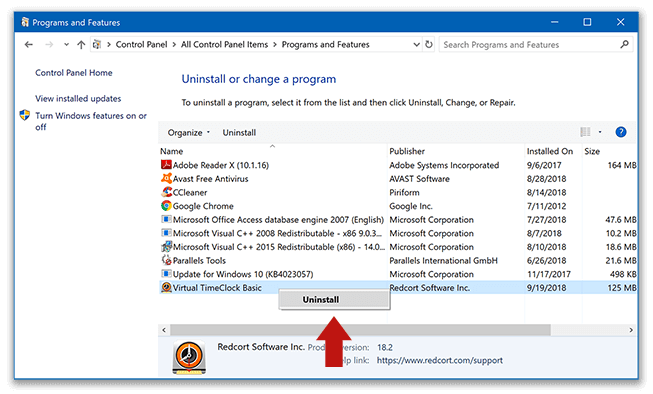653x394 pixels.
Task: Click the change view icon
Action: (585, 132)
